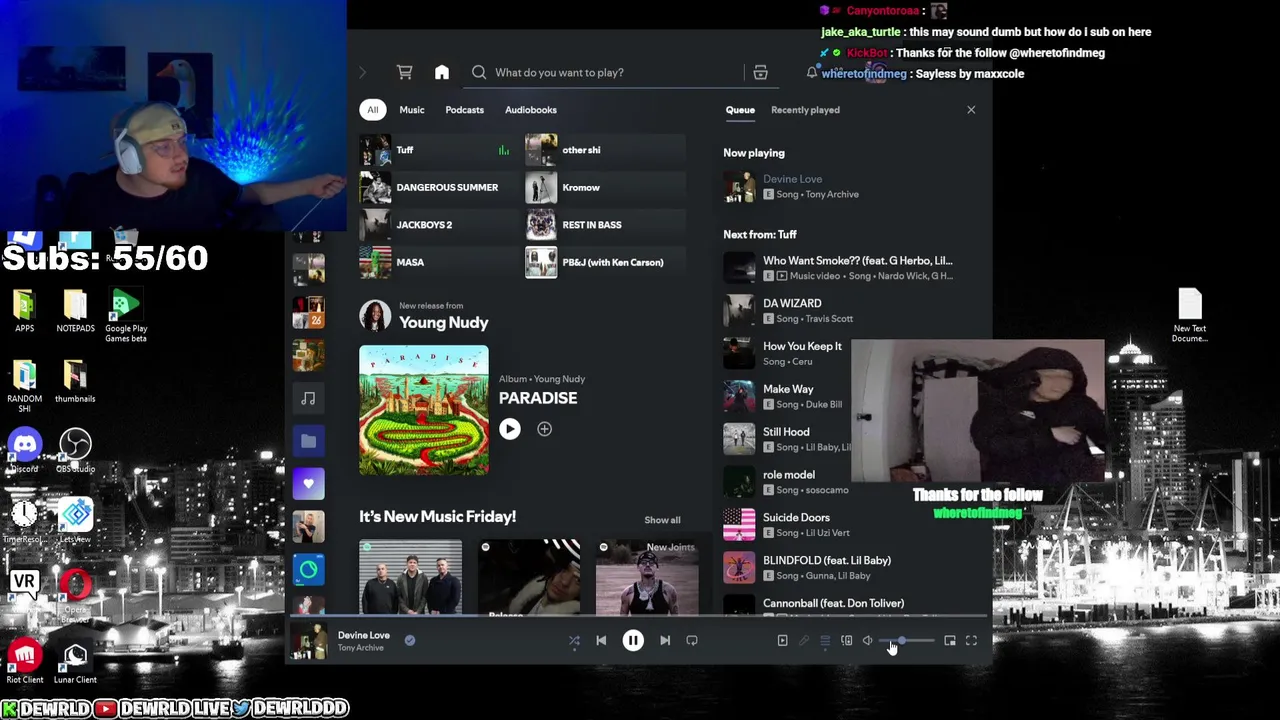
Task: Open the MASA tile
Action: tap(438, 262)
